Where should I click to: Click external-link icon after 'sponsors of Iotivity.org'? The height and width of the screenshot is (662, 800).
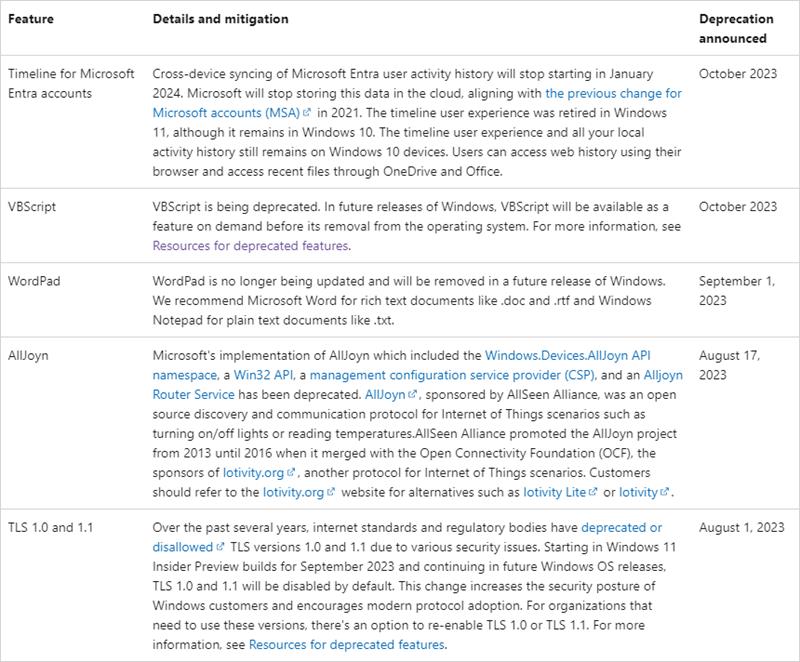pyautogui.click(x=291, y=472)
